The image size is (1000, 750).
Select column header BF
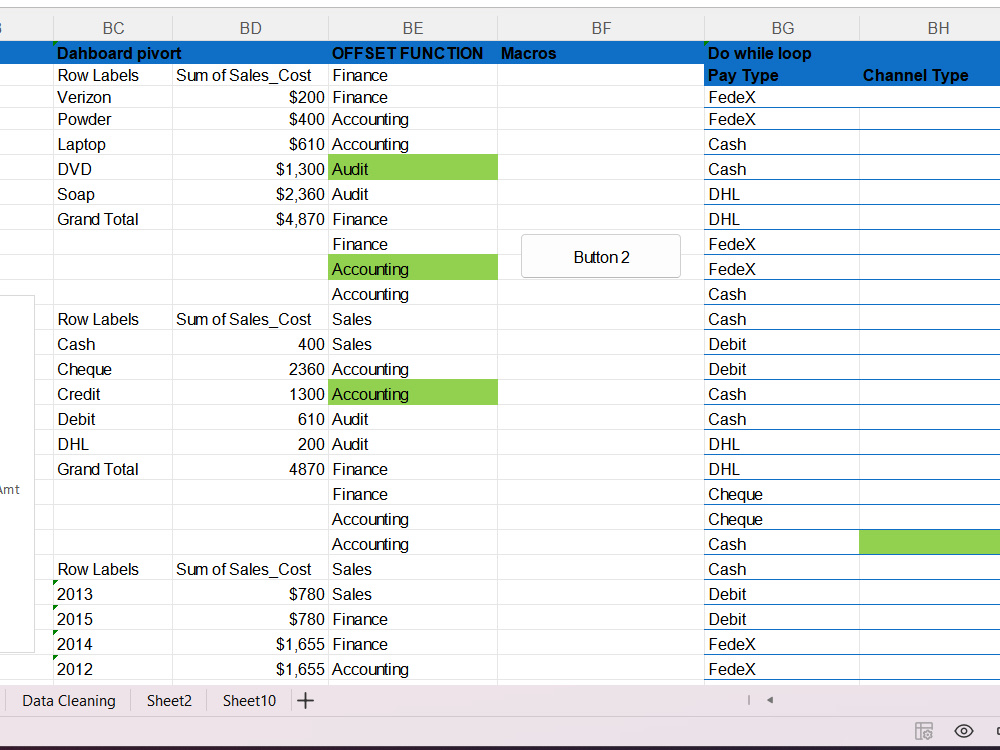(601, 28)
